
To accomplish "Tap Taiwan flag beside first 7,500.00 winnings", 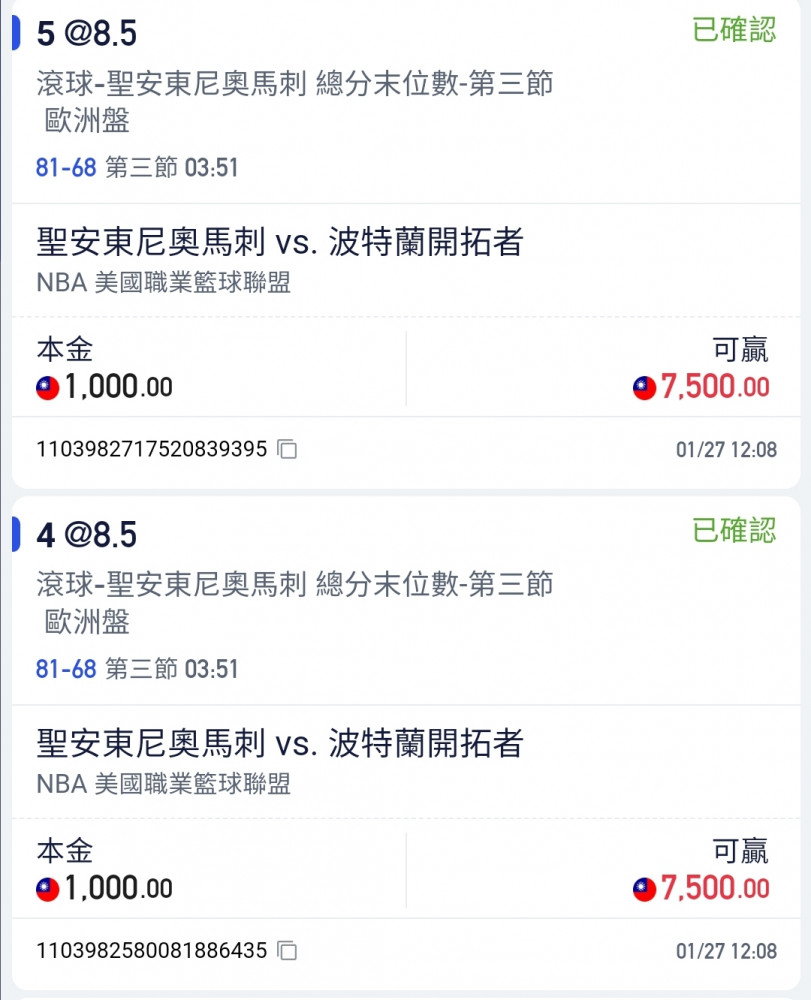I will click(x=645, y=388).
